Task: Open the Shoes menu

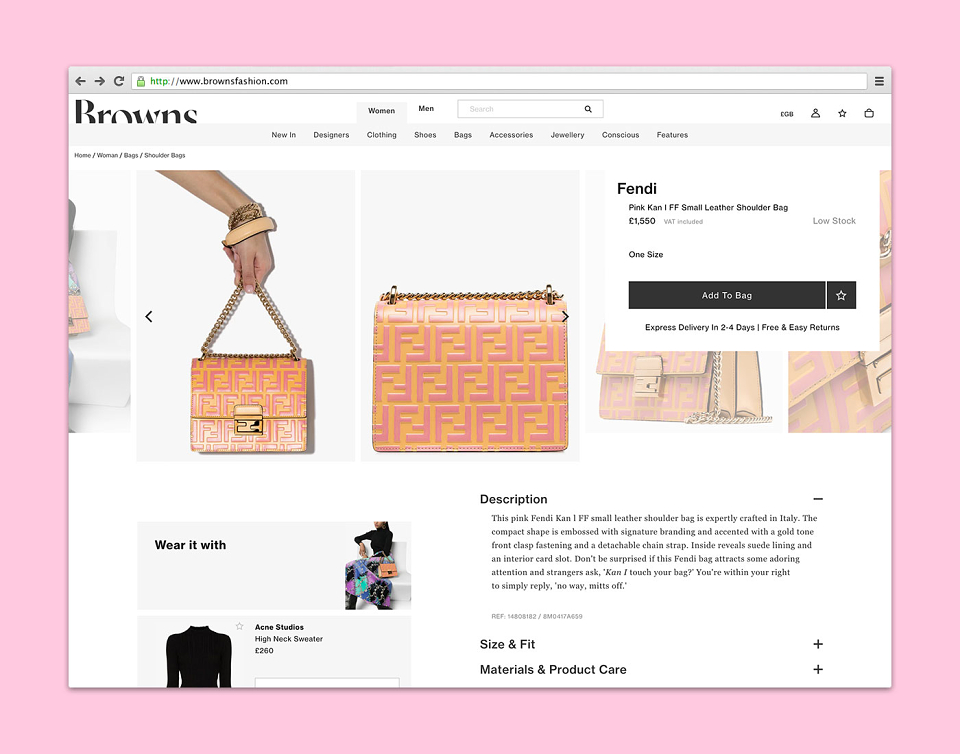Action: tap(425, 135)
